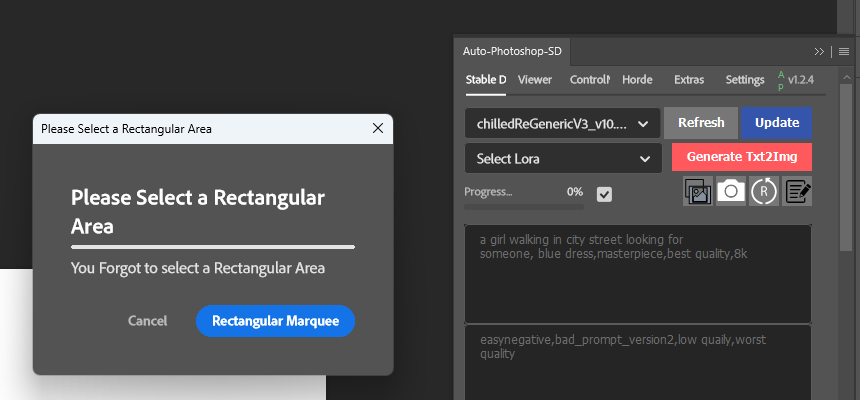
Task: Click the camera snapshot icon
Action: [731, 191]
